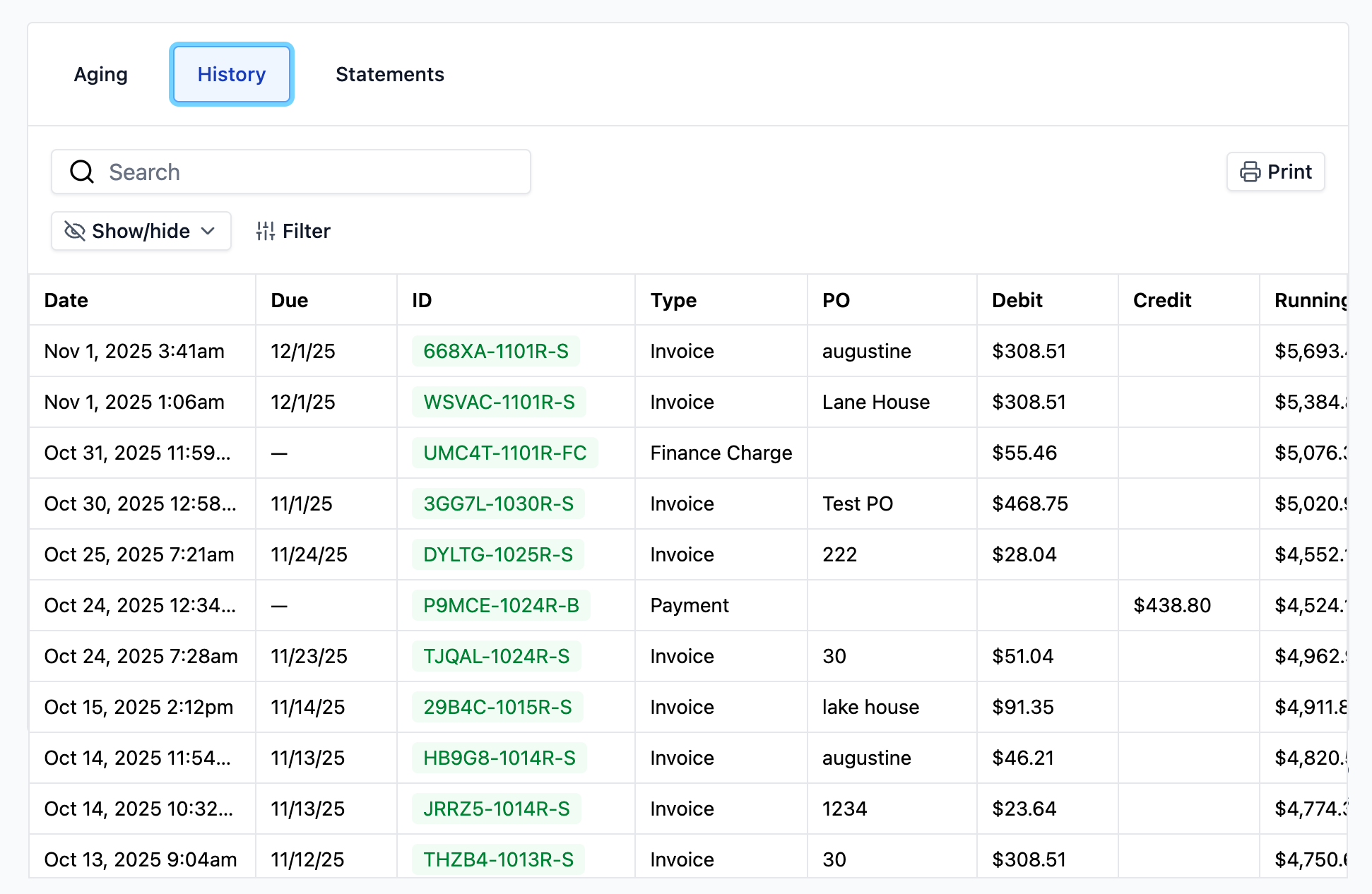
Task: Expand the Show/hide dropdown chevron
Action: [x=208, y=231]
